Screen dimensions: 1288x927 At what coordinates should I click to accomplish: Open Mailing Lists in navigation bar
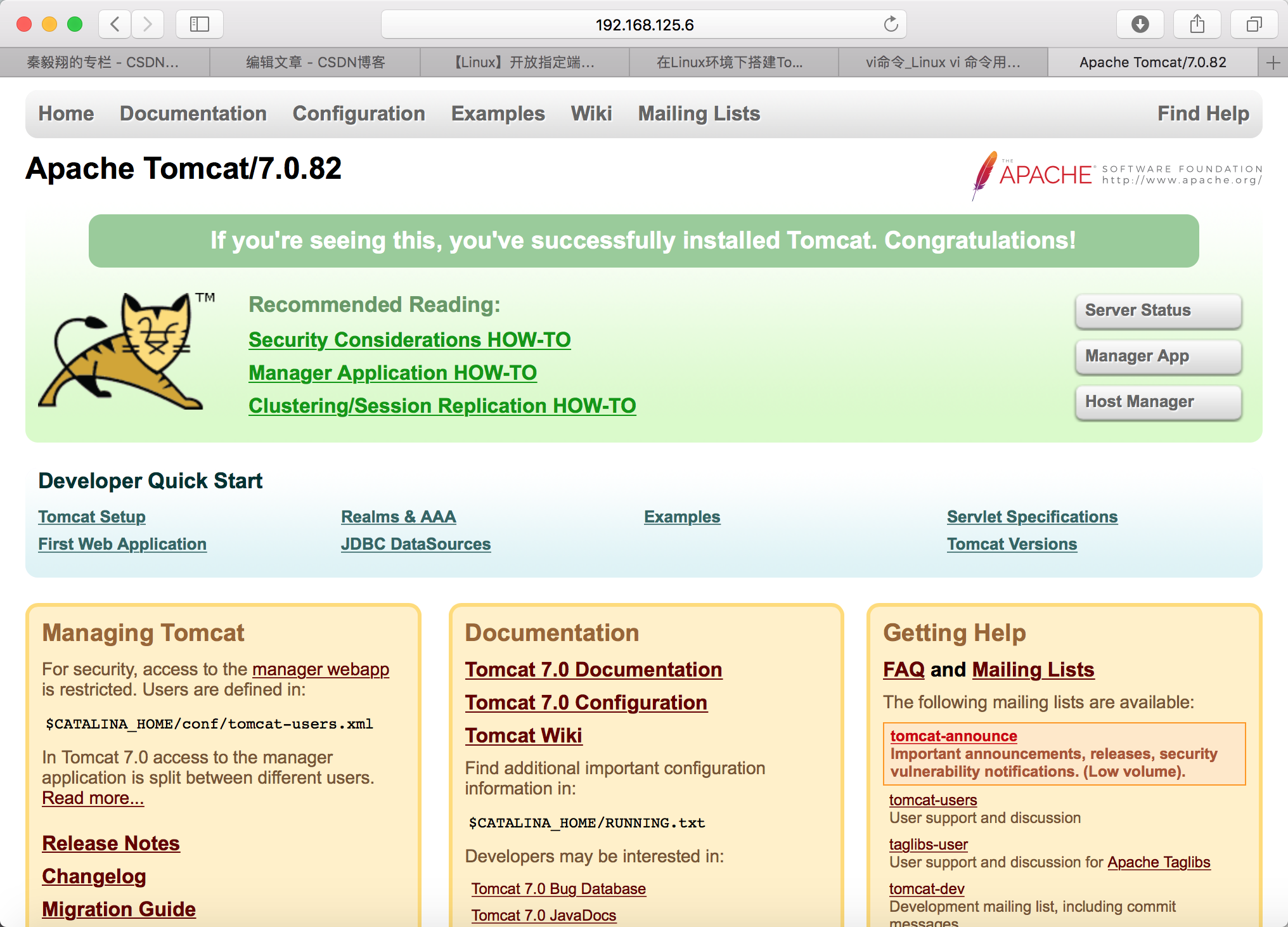(699, 113)
